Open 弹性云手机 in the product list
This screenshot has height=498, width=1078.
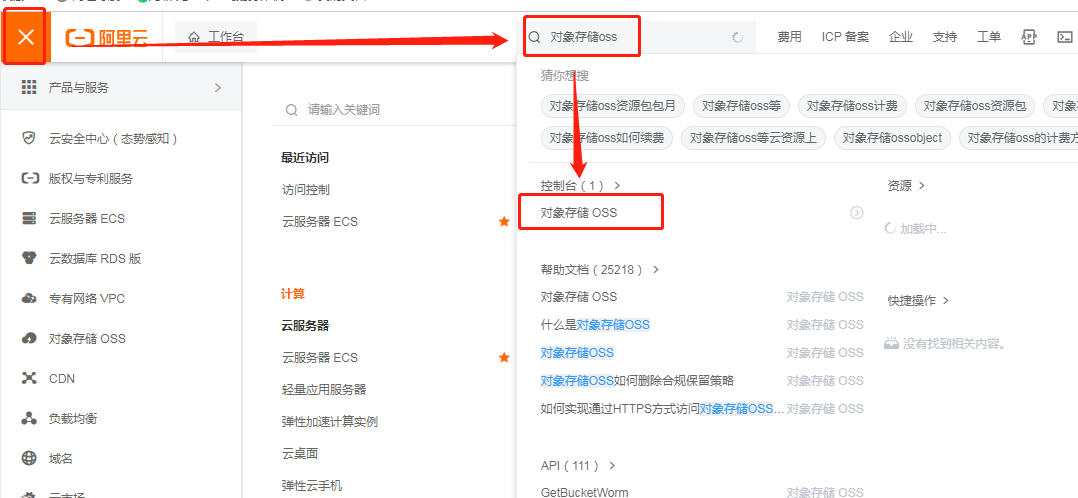(311, 486)
